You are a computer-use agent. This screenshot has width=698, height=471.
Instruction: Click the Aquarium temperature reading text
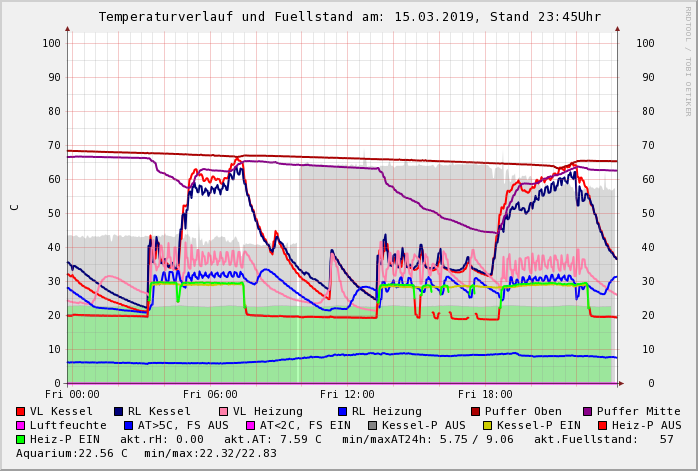coord(72,453)
